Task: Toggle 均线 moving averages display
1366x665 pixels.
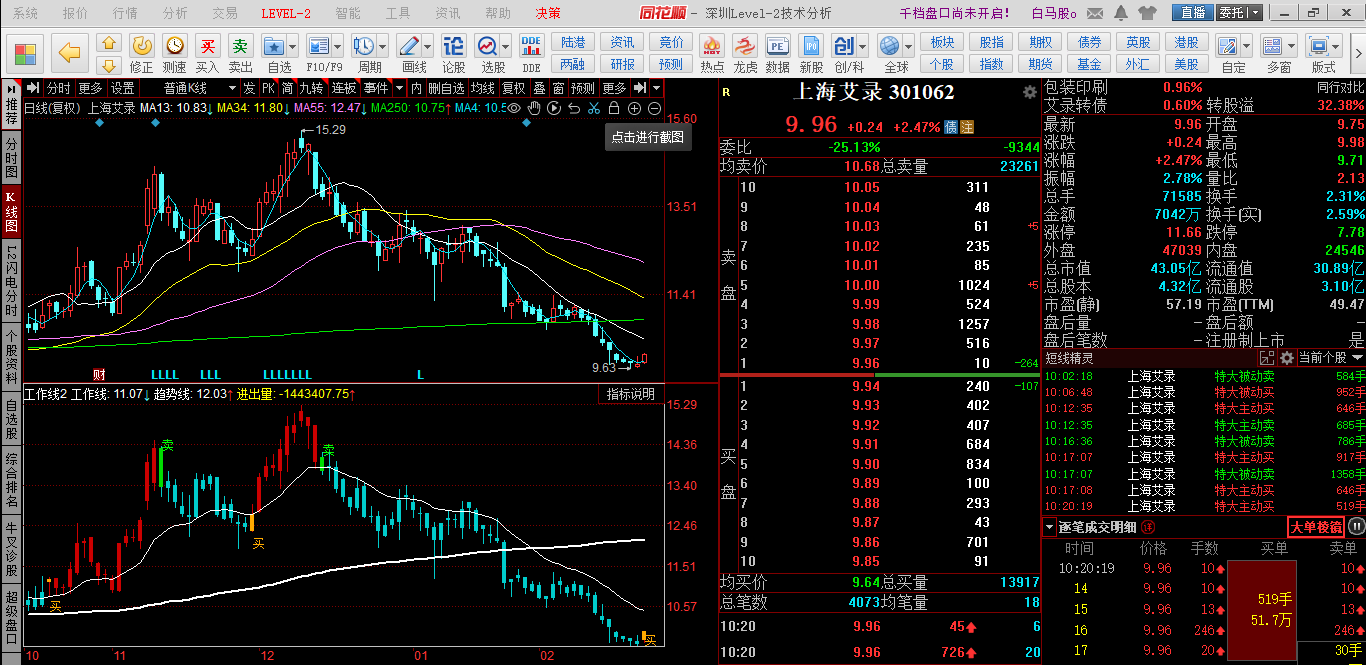Action: (483, 88)
